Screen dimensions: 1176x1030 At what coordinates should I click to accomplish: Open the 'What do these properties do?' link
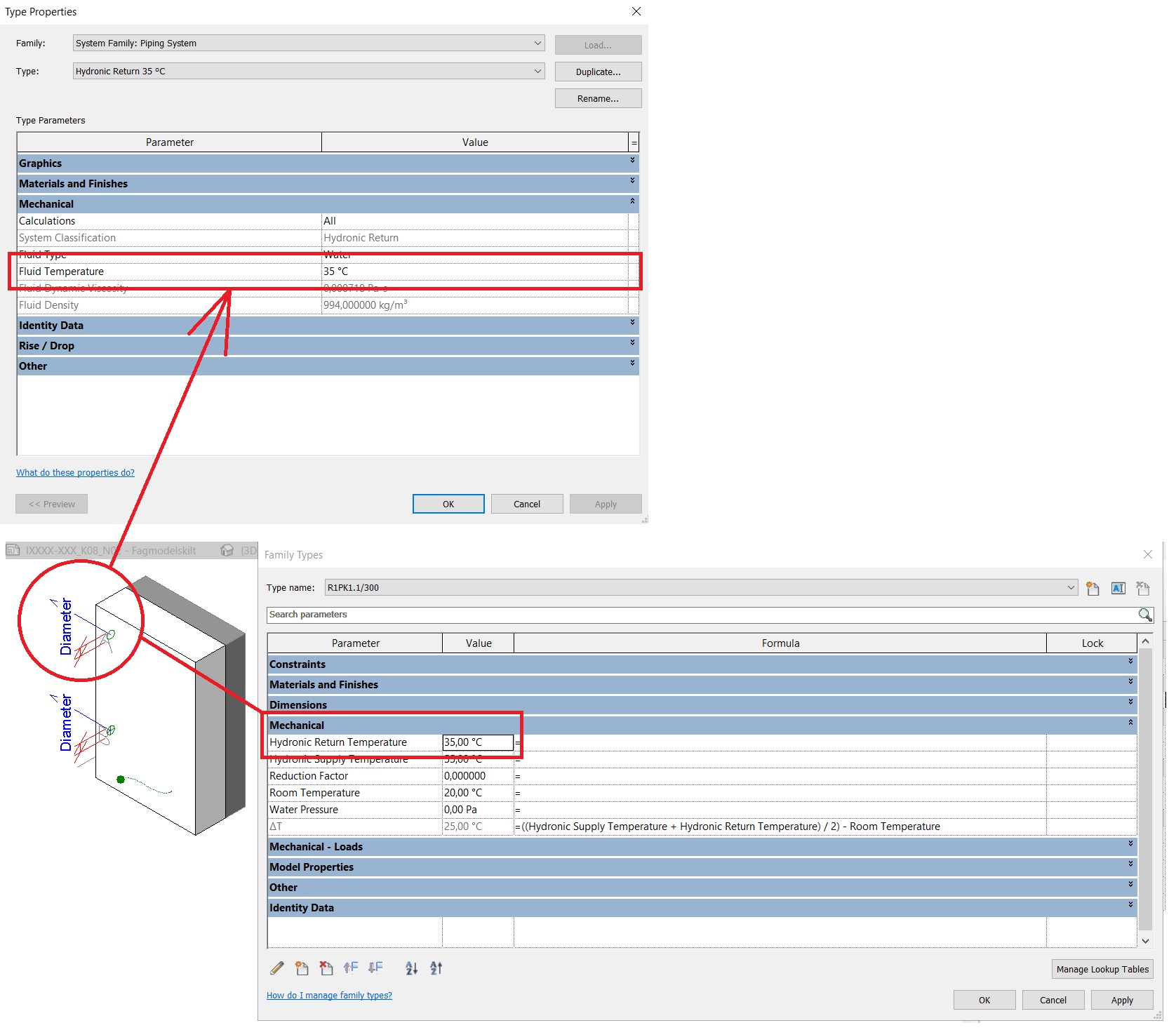(x=75, y=472)
